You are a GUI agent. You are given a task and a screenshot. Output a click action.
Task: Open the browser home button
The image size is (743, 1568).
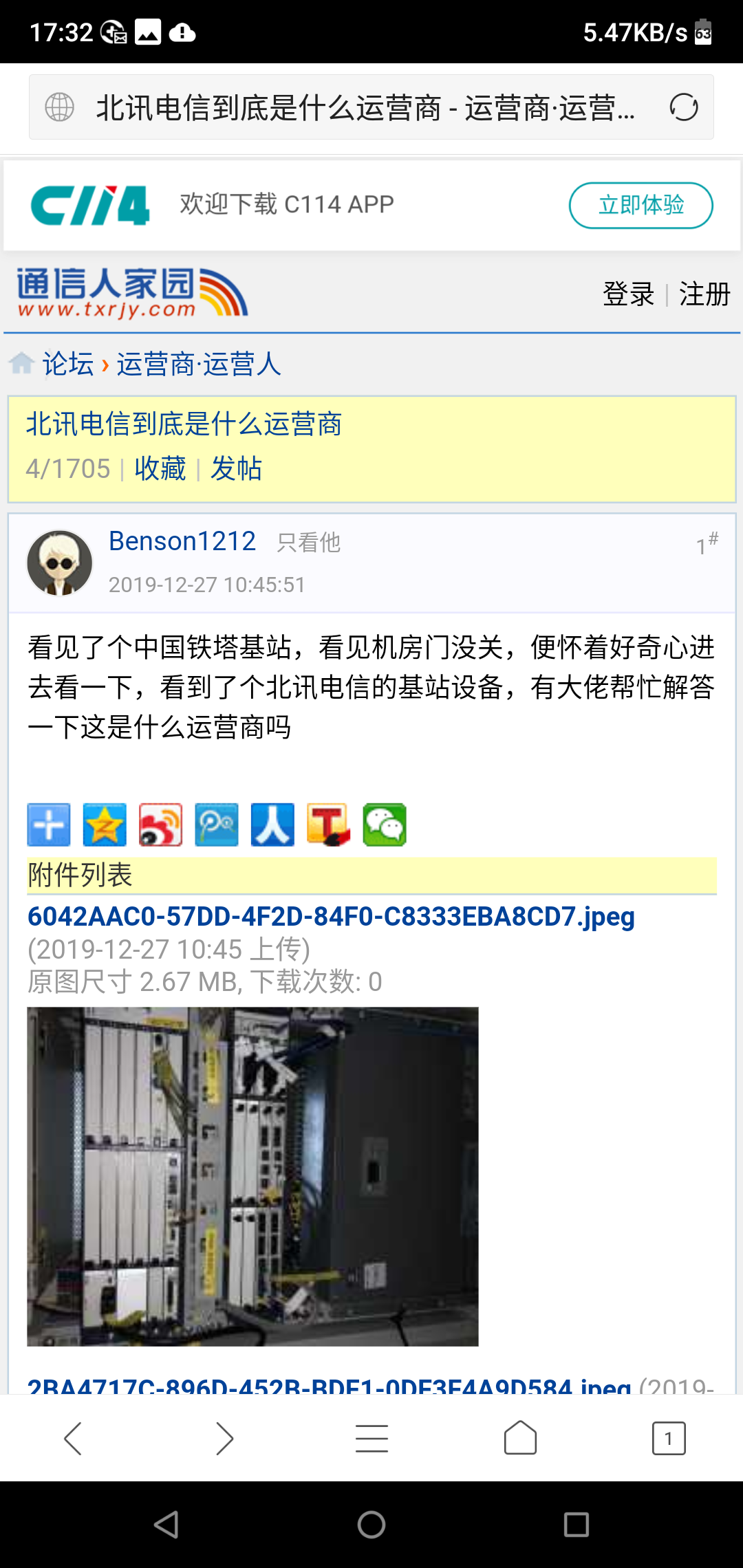[520, 1438]
